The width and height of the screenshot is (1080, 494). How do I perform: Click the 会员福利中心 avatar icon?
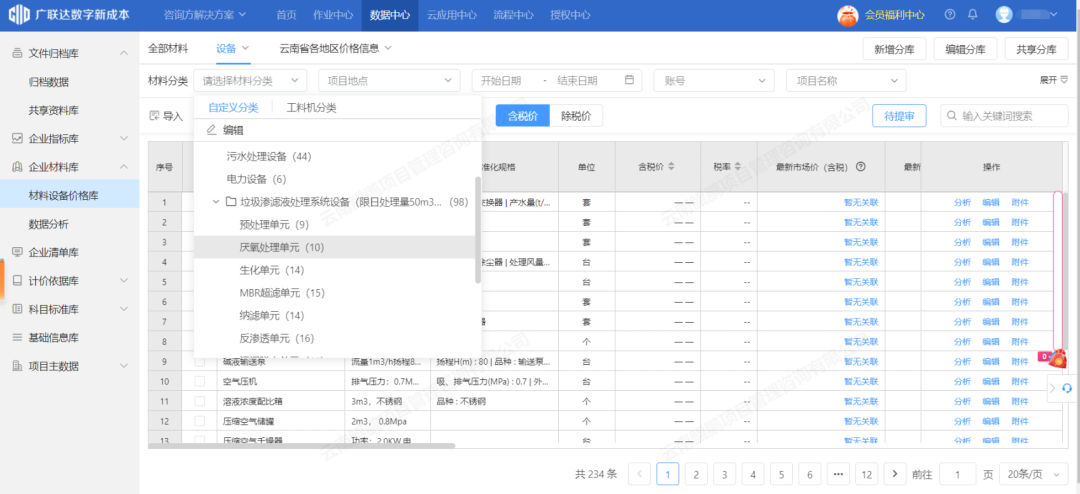[x=847, y=15]
